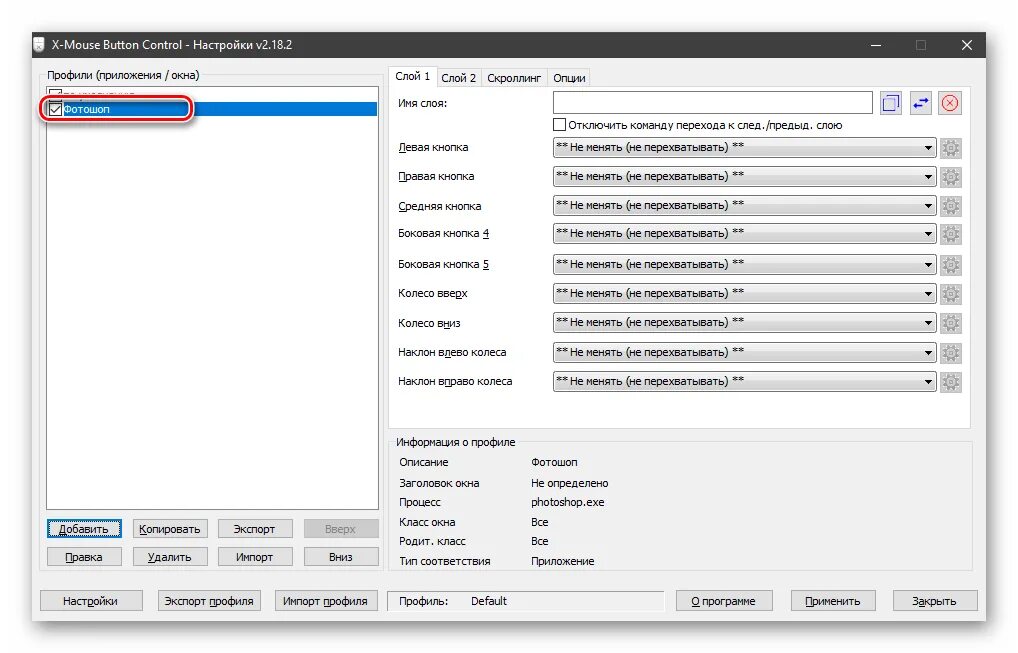Minimize the X-Mouse Button Control window
The width and height of the screenshot is (1018, 653).
876,45
